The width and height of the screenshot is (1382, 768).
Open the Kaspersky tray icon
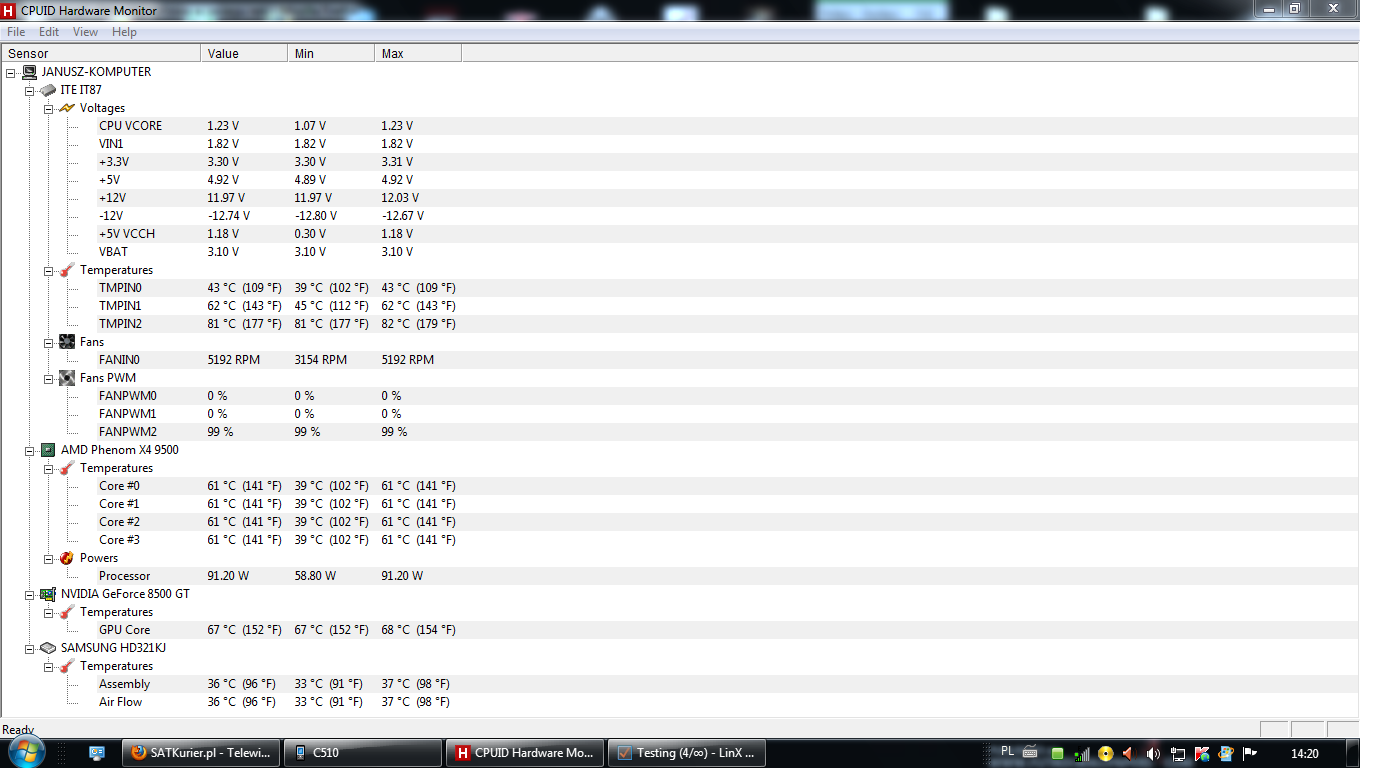click(x=1201, y=754)
